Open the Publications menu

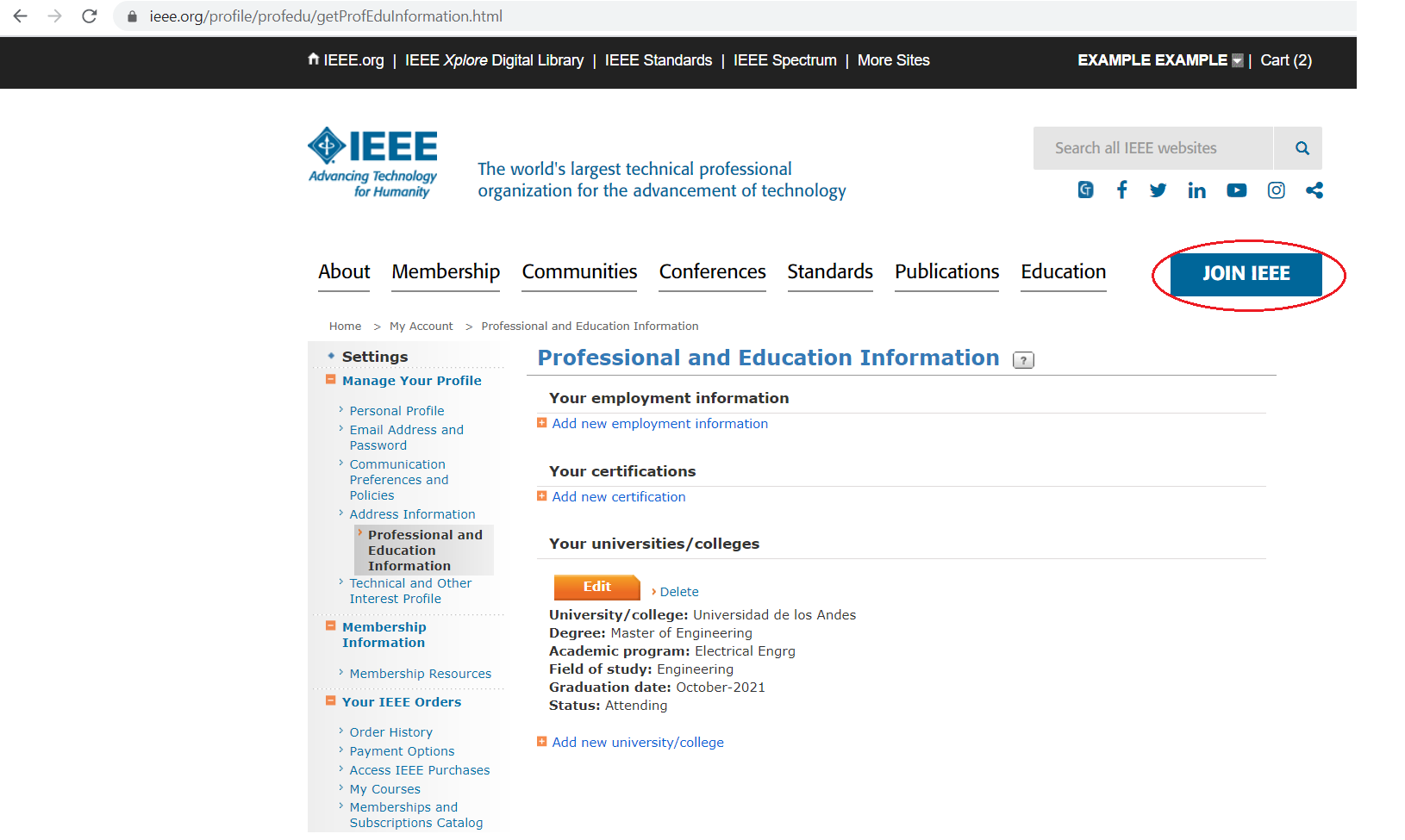click(946, 272)
